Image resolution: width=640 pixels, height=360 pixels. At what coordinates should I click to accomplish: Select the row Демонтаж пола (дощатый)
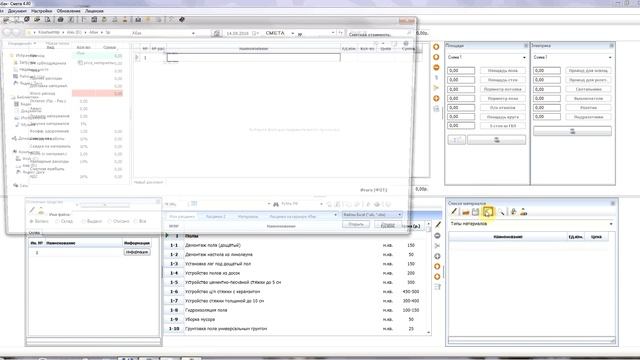(297, 245)
